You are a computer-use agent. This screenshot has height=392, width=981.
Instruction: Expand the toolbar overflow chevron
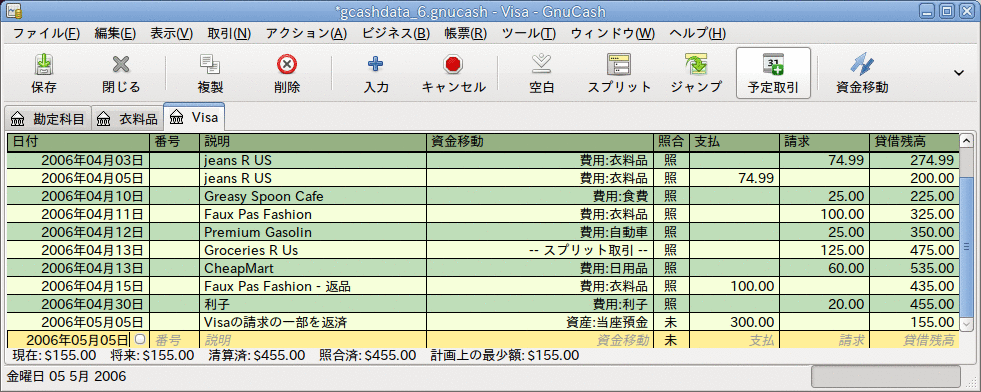pos(958,73)
